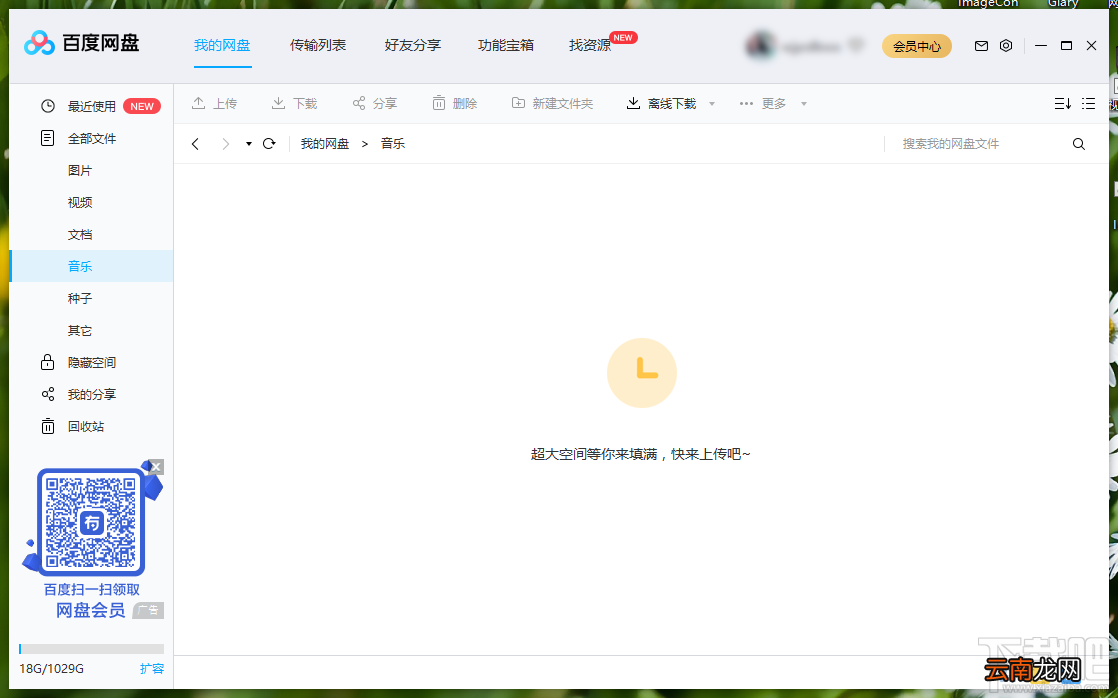Click the search magnifier icon

click(x=1079, y=144)
